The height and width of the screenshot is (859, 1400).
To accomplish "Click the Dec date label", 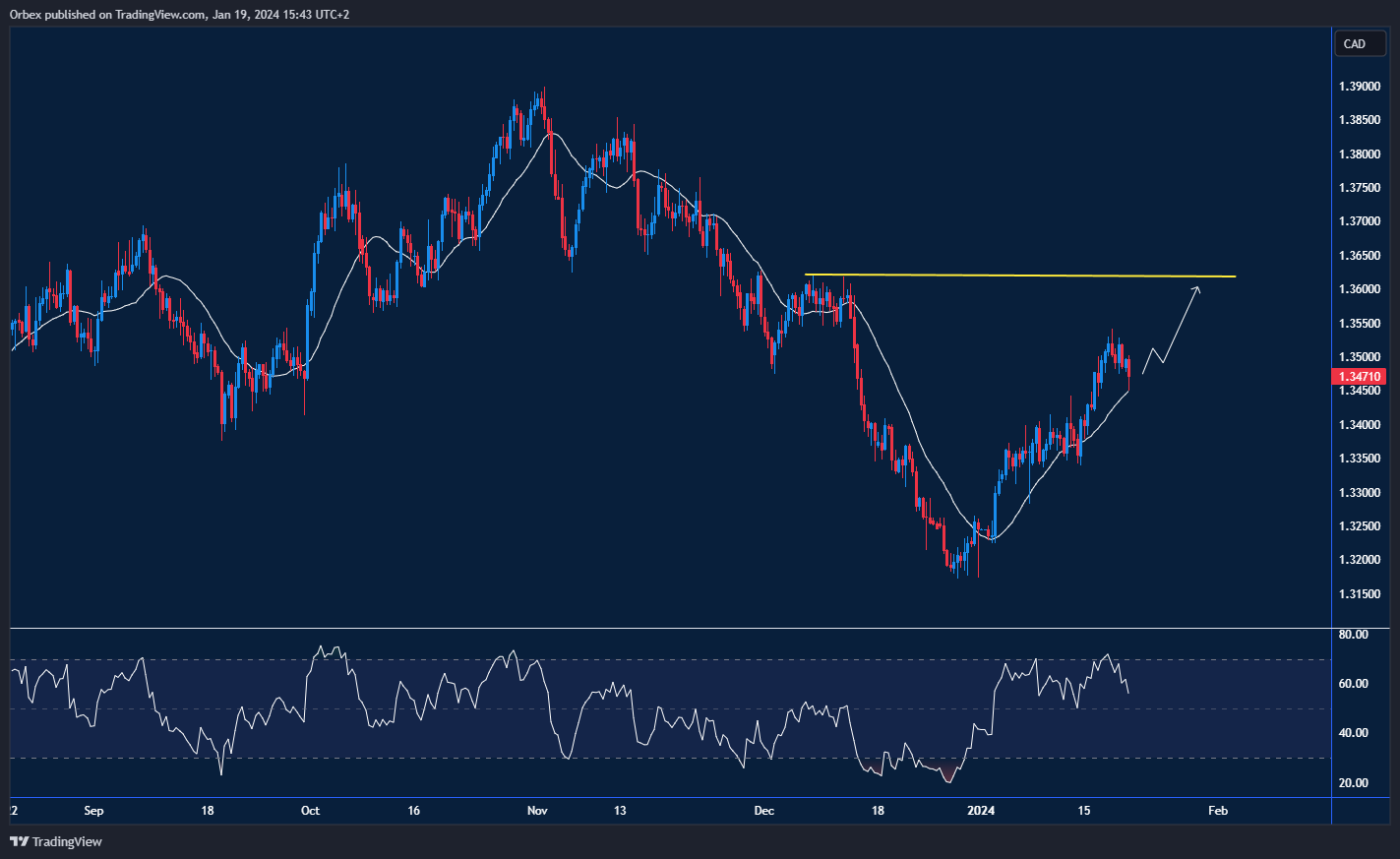I will 764,811.
